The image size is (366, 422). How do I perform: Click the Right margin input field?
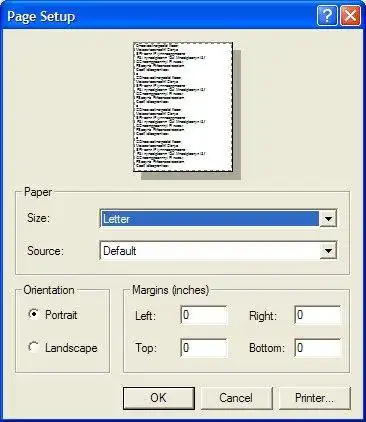click(x=318, y=315)
